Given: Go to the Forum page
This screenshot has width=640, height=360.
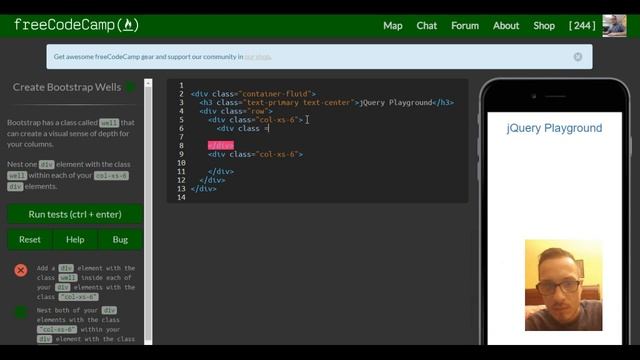Looking at the screenshot, I should (465, 26).
